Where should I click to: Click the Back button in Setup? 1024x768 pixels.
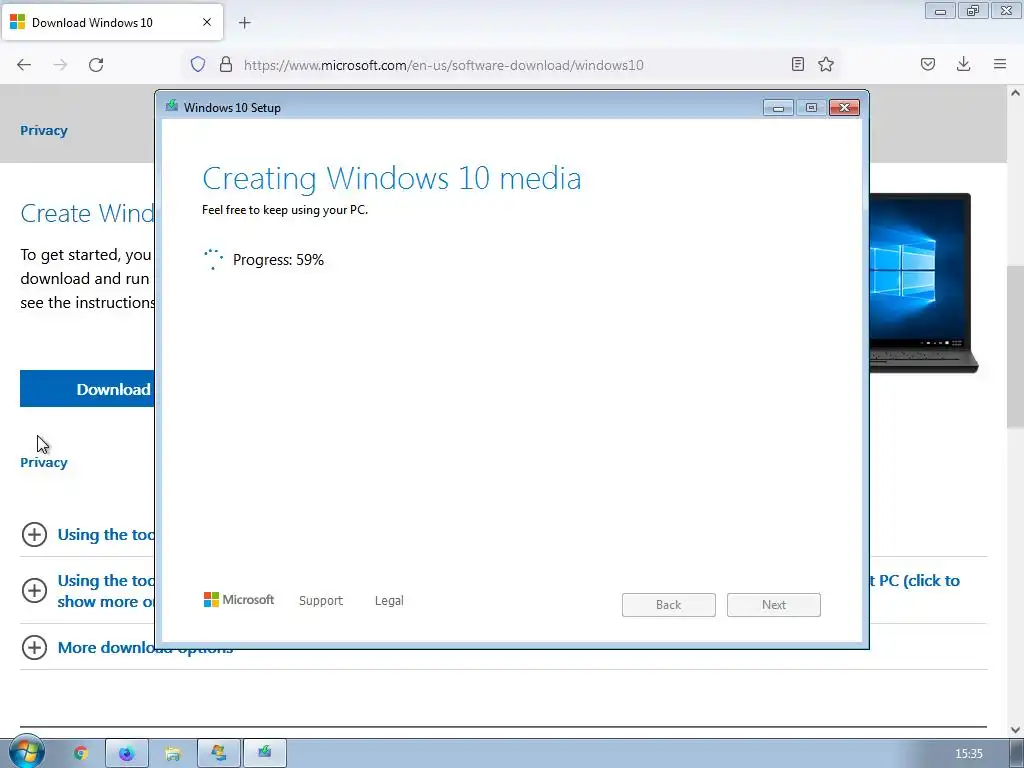pyautogui.click(x=669, y=605)
